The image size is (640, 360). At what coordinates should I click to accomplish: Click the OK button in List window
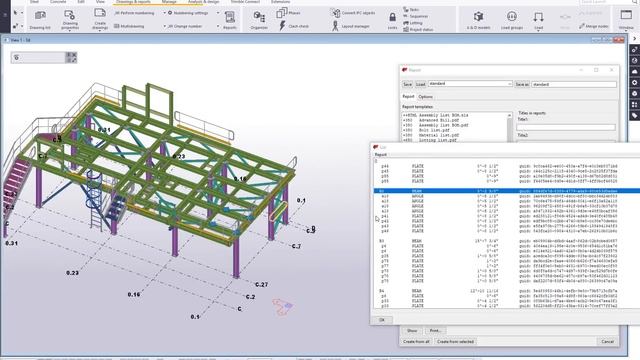(x=382, y=320)
